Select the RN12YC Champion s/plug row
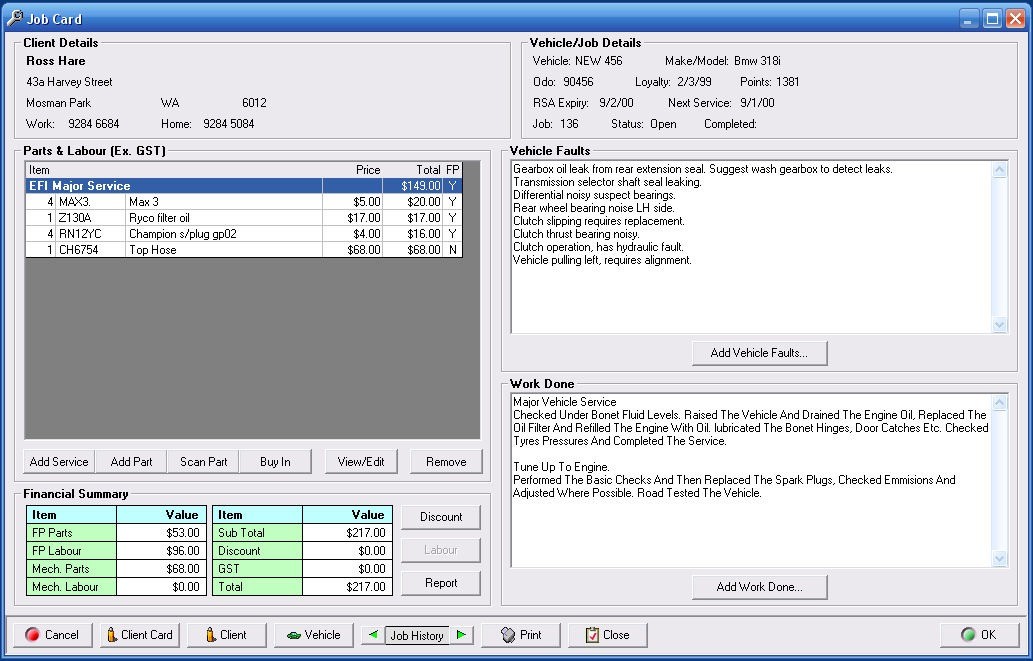The height and width of the screenshot is (661, 1033). click(x=244, y=233)
